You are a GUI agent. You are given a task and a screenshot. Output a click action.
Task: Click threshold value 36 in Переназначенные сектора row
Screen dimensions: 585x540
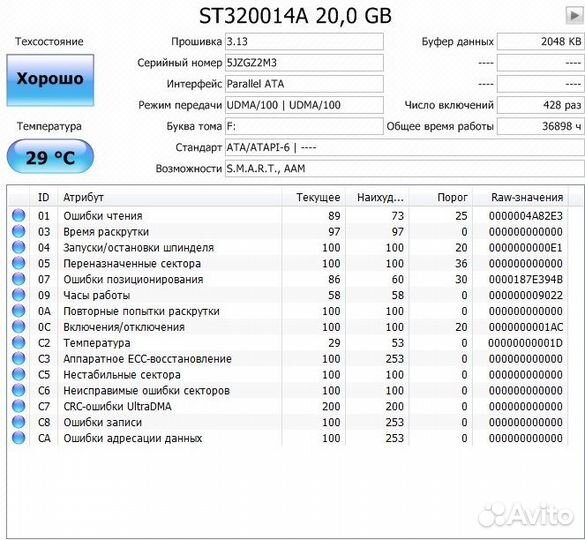461,263
